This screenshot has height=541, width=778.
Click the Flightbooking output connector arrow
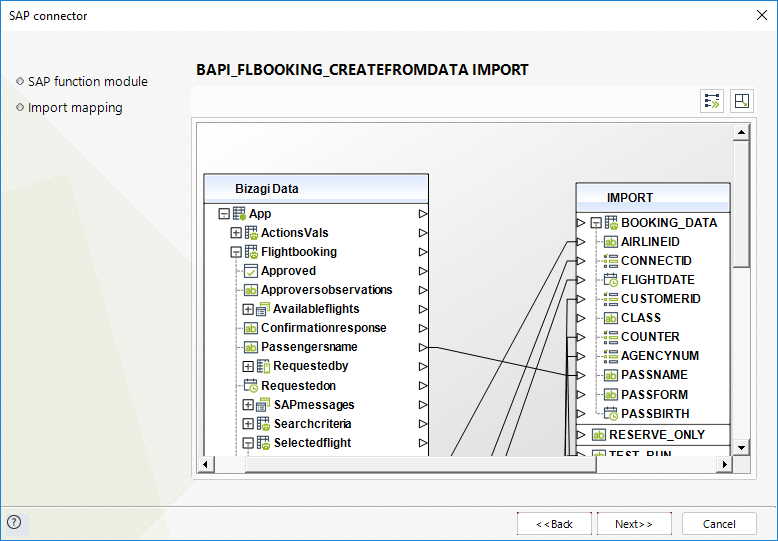pos(423,252)
